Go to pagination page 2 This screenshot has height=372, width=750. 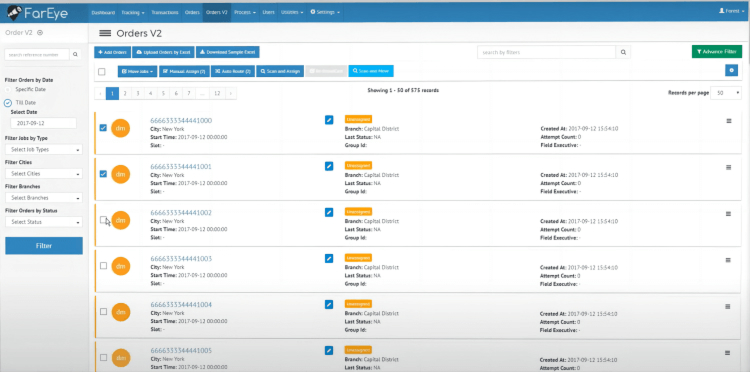click(125, 93)
